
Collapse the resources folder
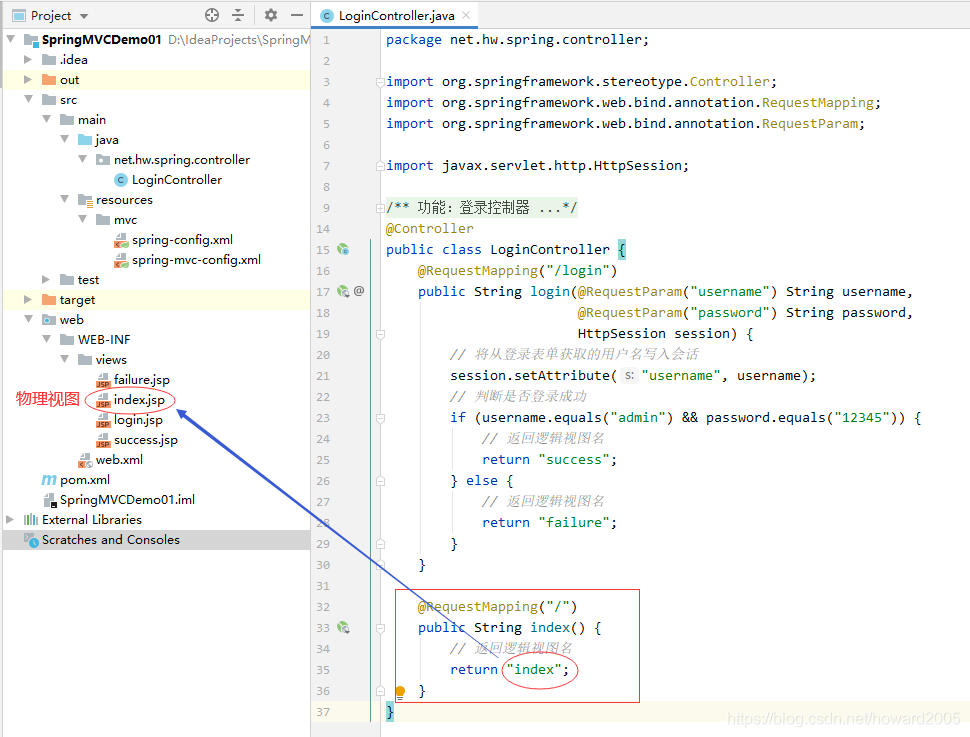point(64,199)
